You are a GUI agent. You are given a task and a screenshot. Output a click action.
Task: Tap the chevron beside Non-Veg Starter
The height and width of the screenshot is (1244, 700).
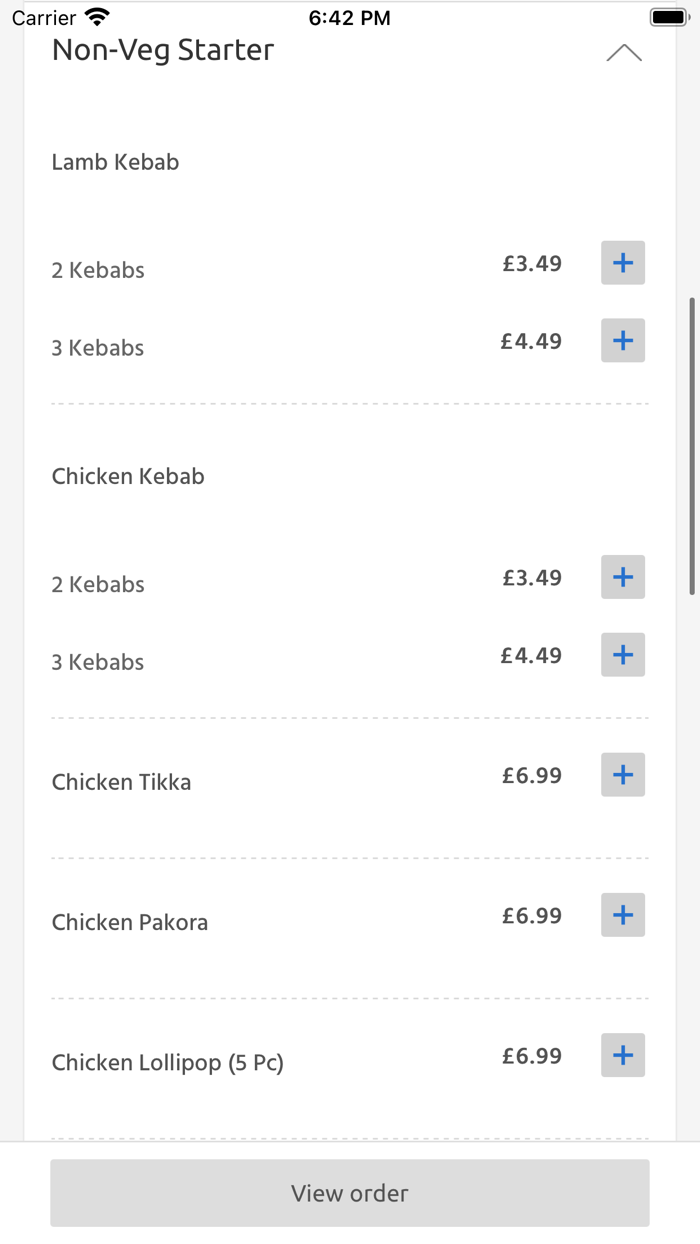(624, 51)
